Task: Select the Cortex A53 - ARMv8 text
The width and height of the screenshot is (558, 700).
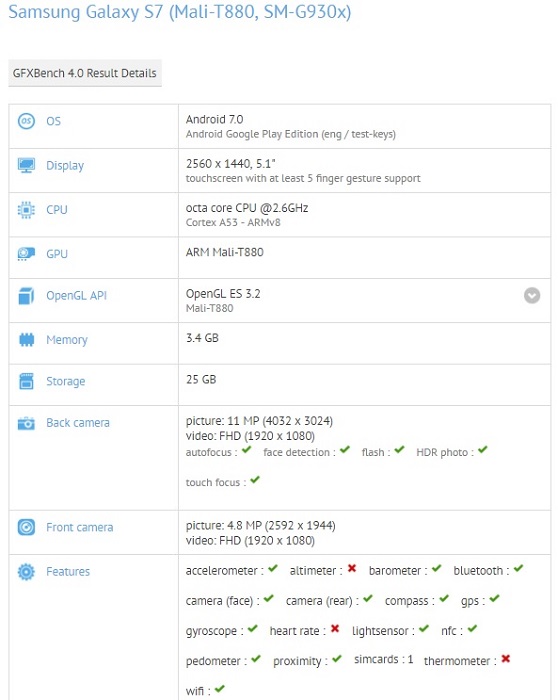Action: coord(233,222)
